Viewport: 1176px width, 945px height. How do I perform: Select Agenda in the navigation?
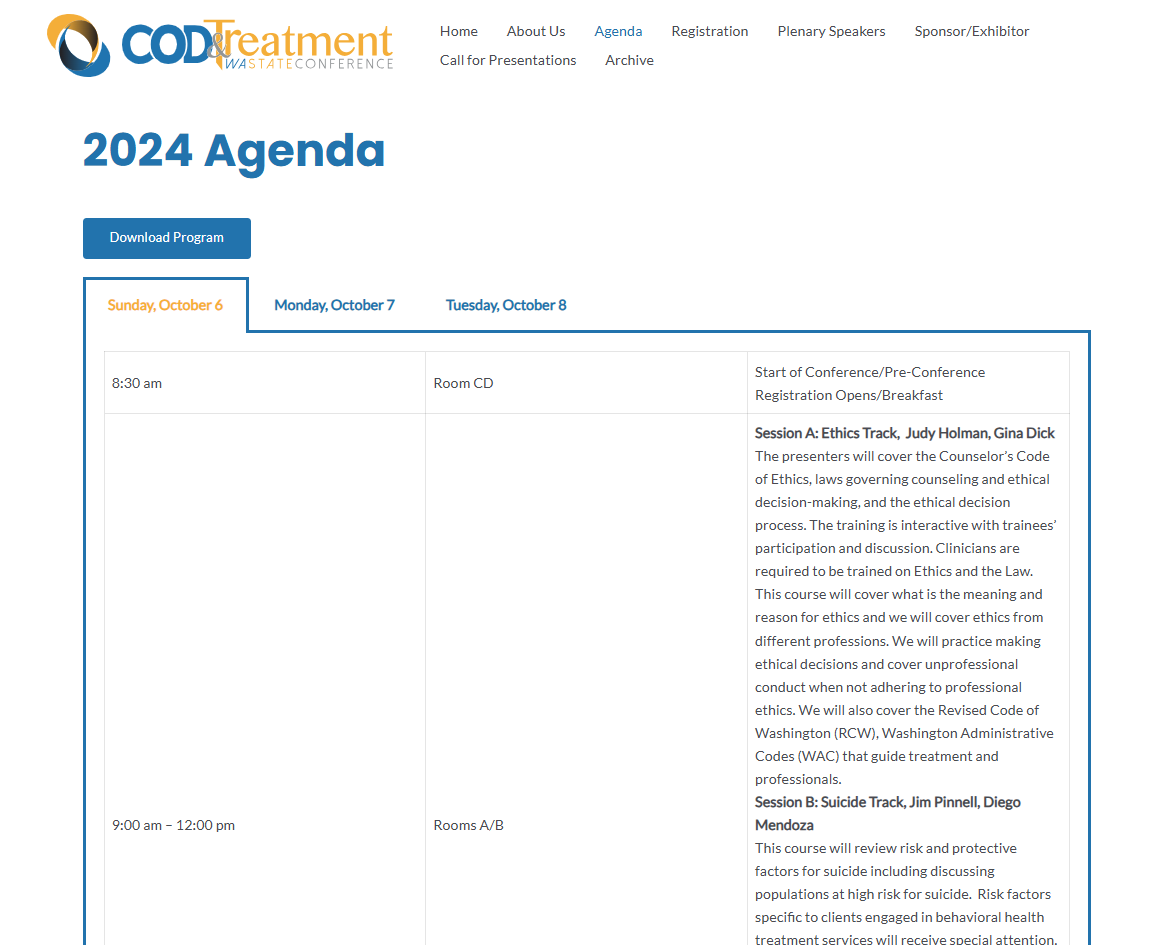coord(618,31)
